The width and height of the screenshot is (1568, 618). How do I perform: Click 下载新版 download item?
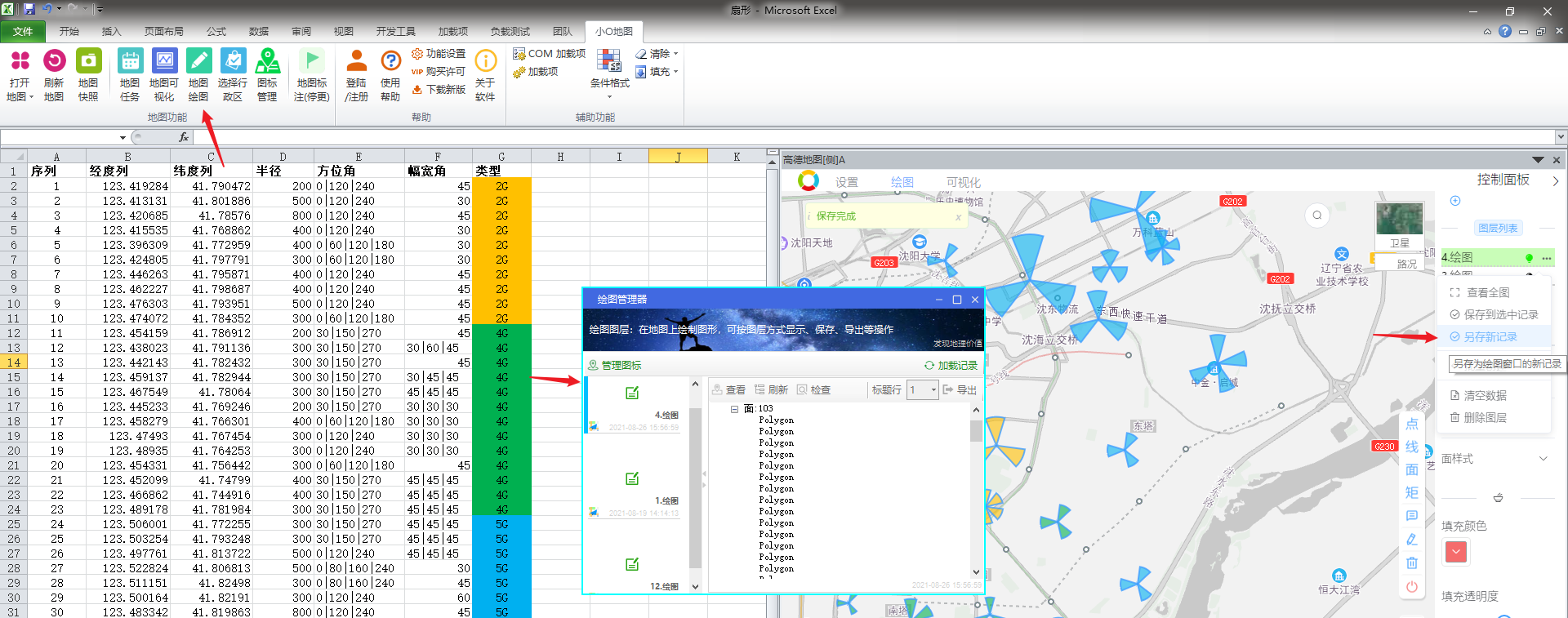point(439,90)
